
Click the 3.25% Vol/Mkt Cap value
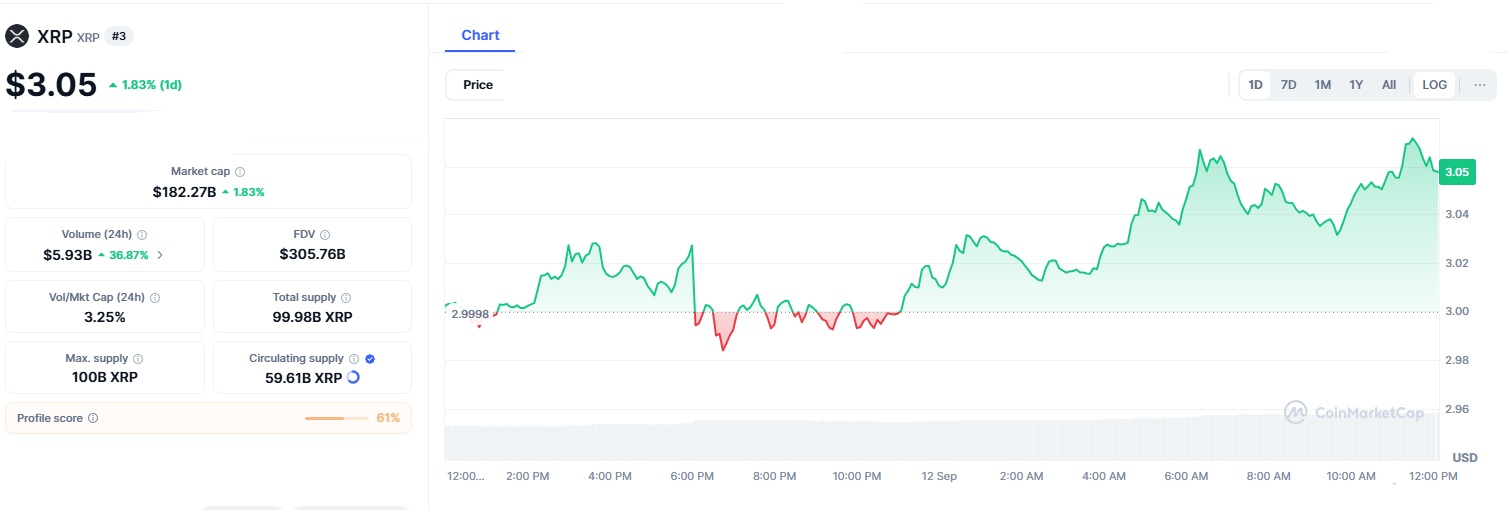pos(105,317)
